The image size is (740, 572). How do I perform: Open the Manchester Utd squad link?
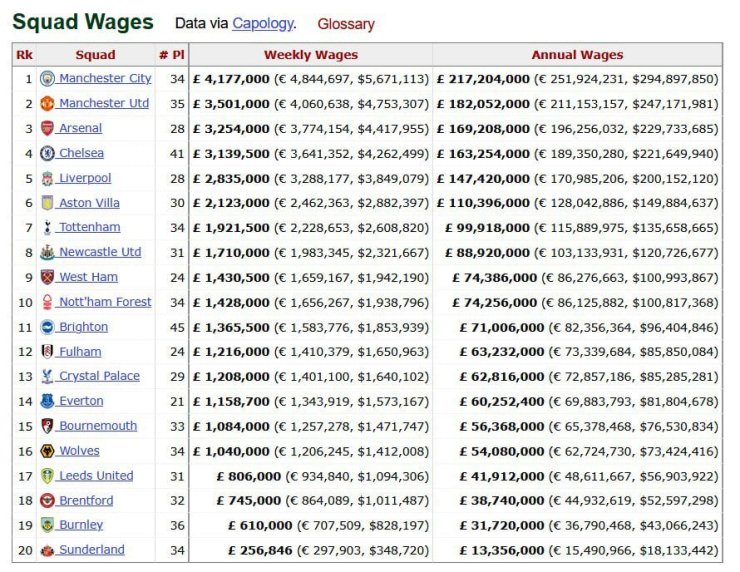[x=103, y=103]
